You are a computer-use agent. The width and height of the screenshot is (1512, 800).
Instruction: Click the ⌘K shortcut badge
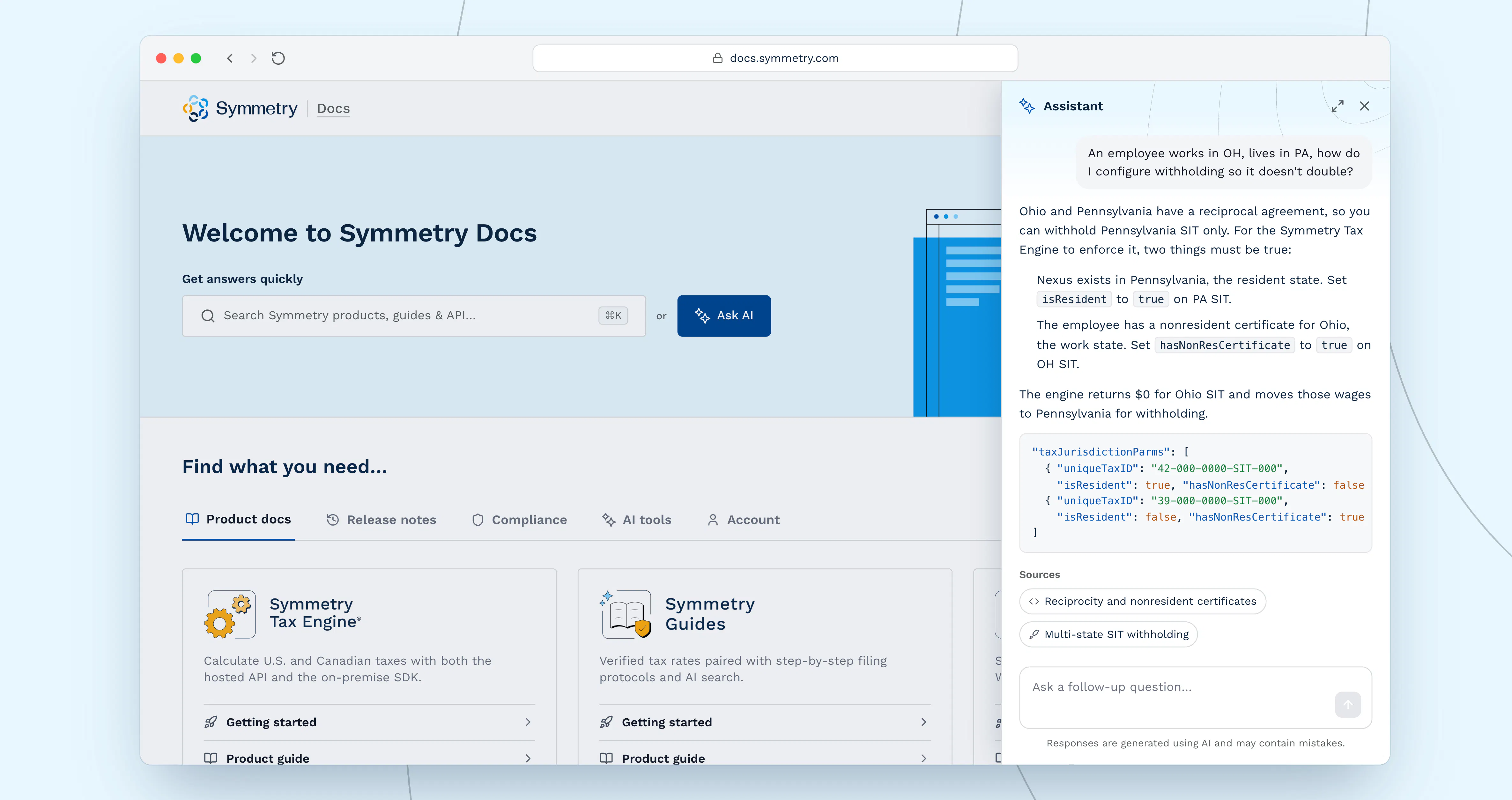(613, 316)
